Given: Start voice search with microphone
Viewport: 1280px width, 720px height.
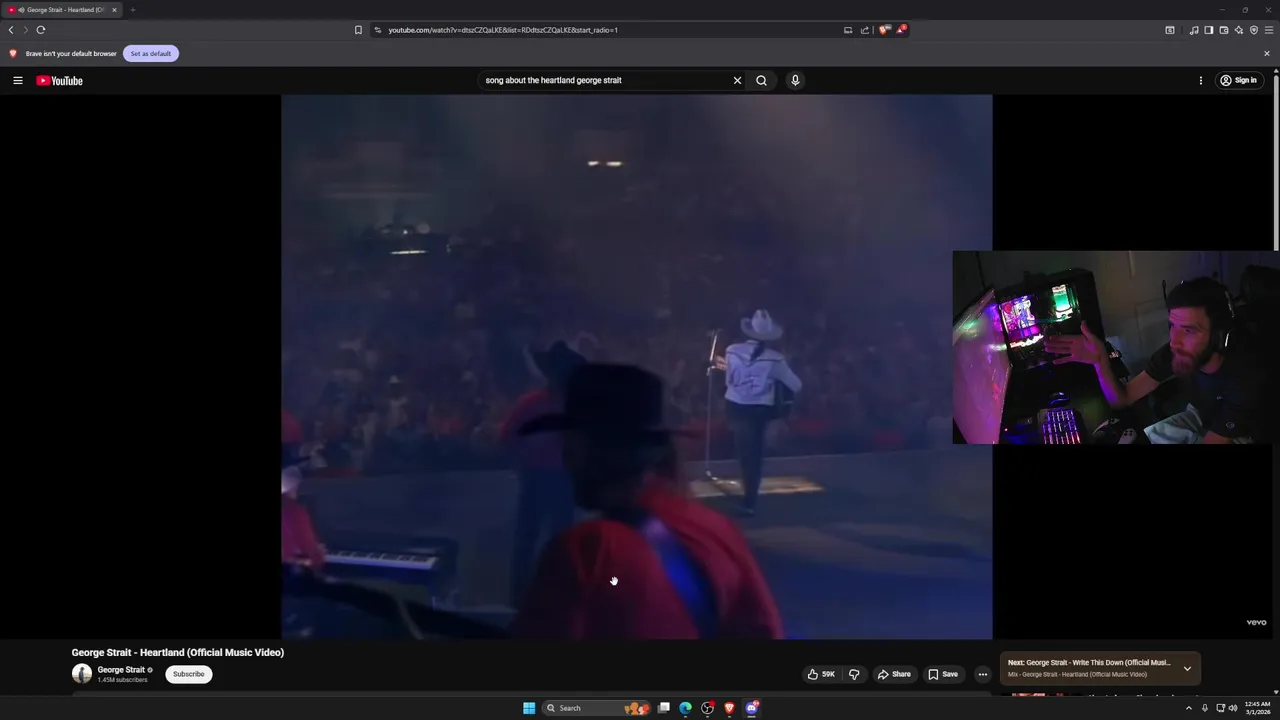Looking at the screenshot, I should pyautogui.click(x=795, y=80).
